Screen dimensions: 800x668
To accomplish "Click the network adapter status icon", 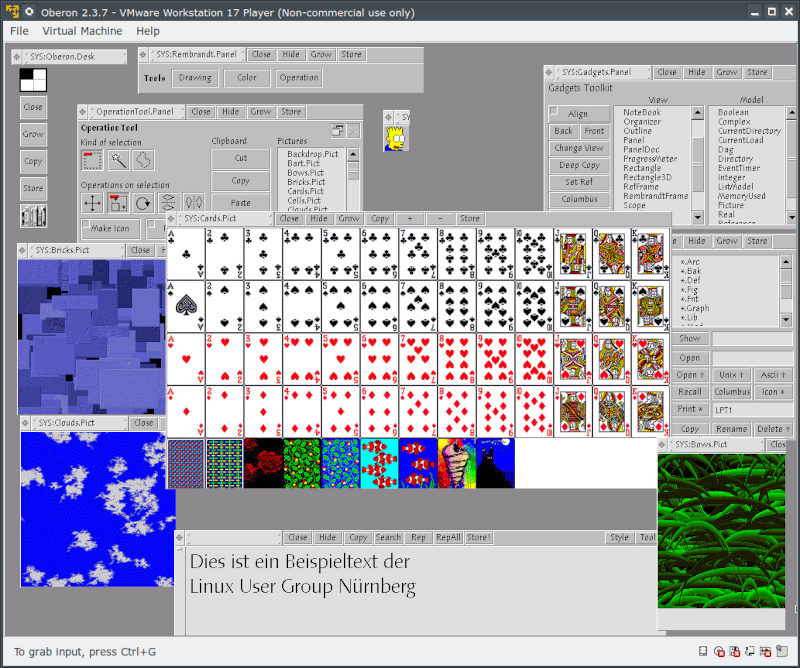I will point(750,651).
